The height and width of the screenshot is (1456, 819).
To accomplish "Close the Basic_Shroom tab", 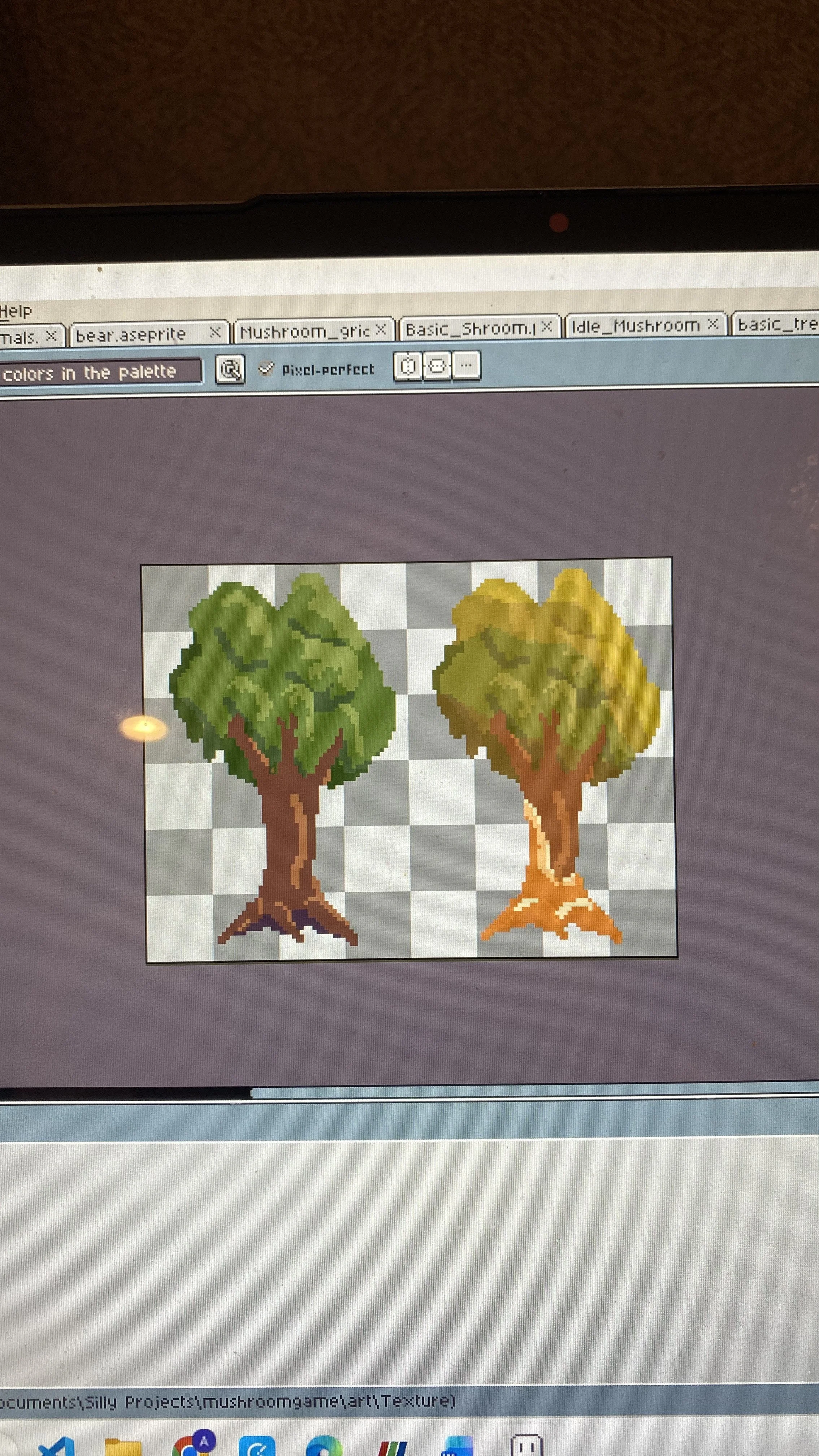I will 547,327.
